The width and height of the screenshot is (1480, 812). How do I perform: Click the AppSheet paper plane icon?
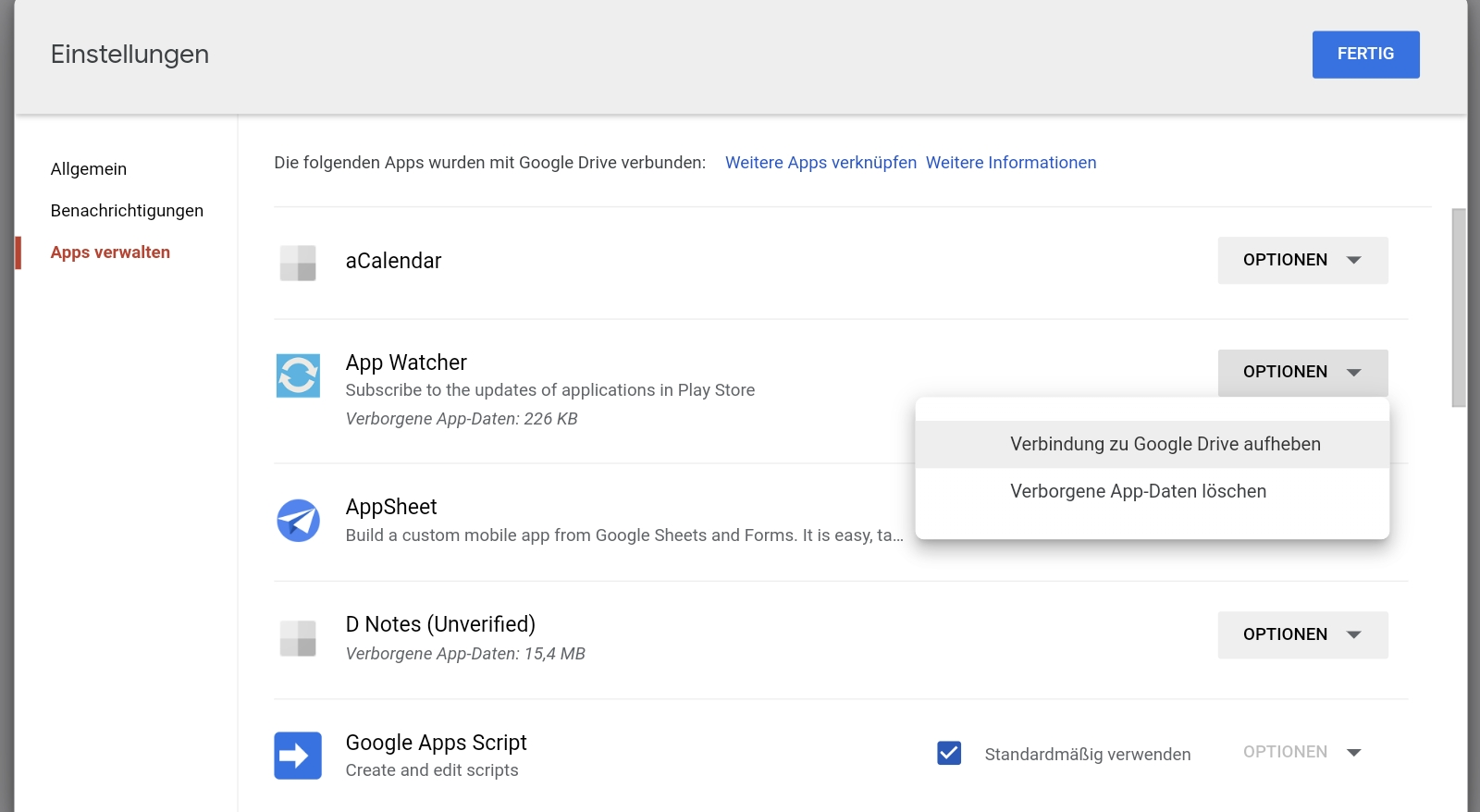298,521
